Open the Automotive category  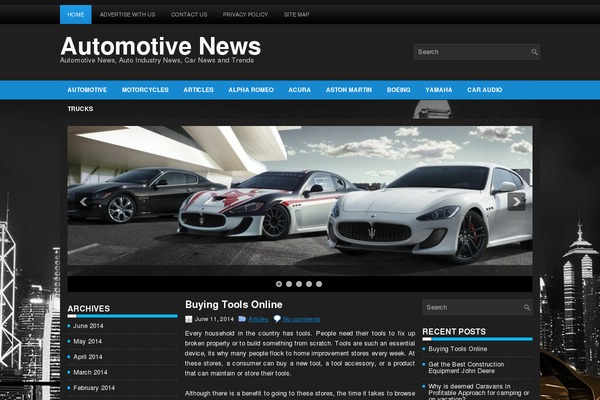pos(87,90)
